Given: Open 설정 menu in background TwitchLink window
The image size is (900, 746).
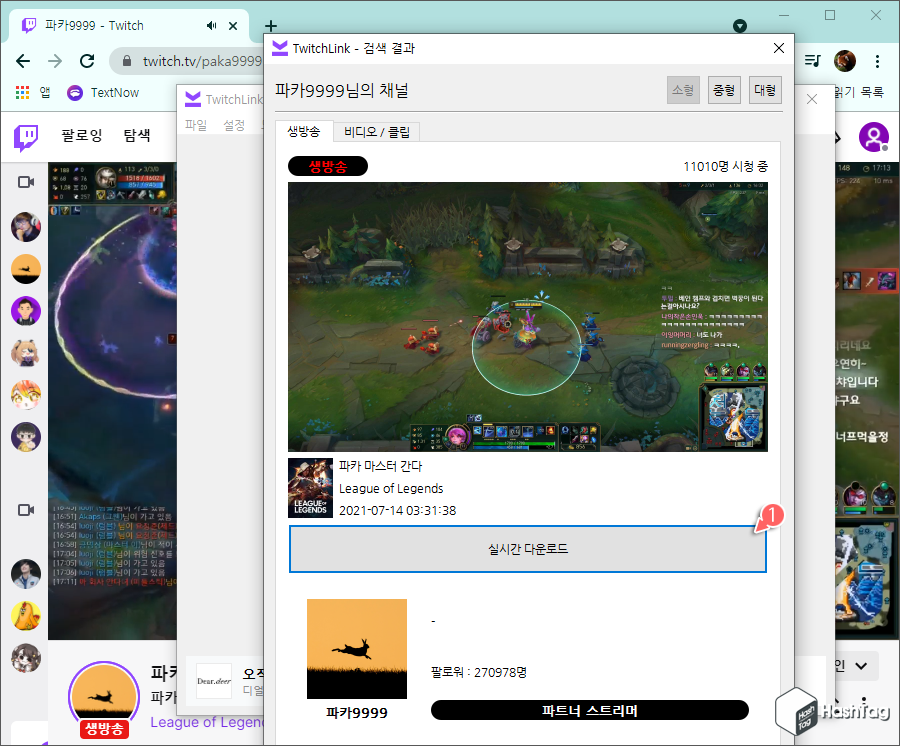Looking at the screenshot, I should tap(234, 125).
